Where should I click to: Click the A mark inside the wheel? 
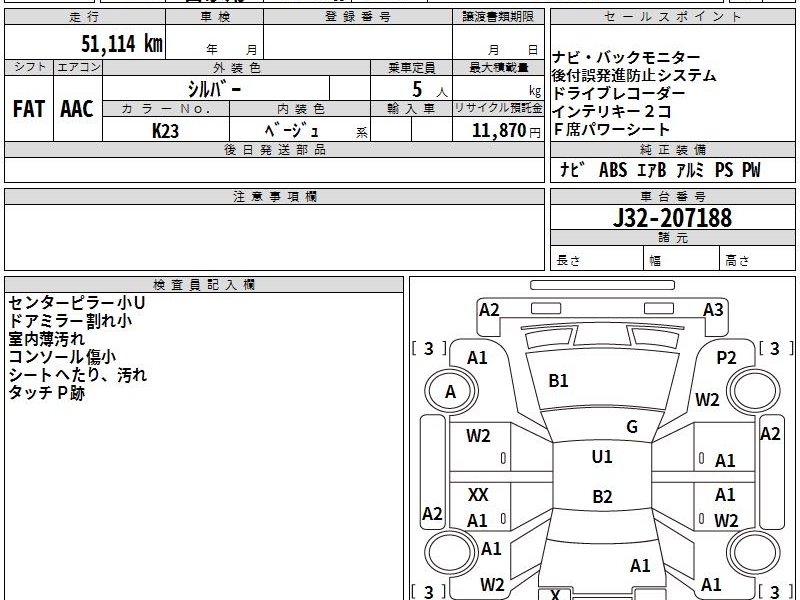point(450,392)
